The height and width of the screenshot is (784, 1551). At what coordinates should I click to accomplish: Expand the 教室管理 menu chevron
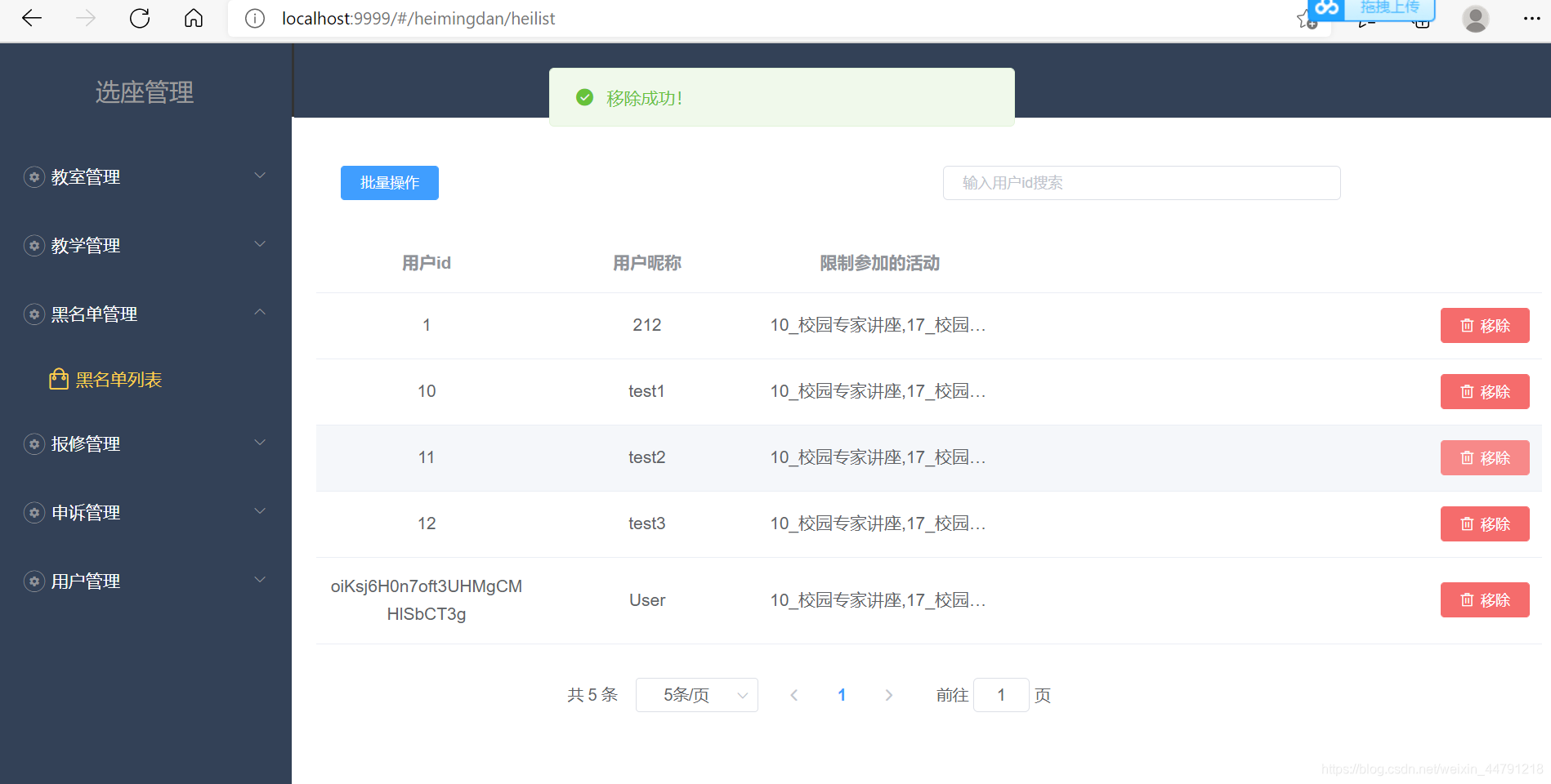coord(260,176)
